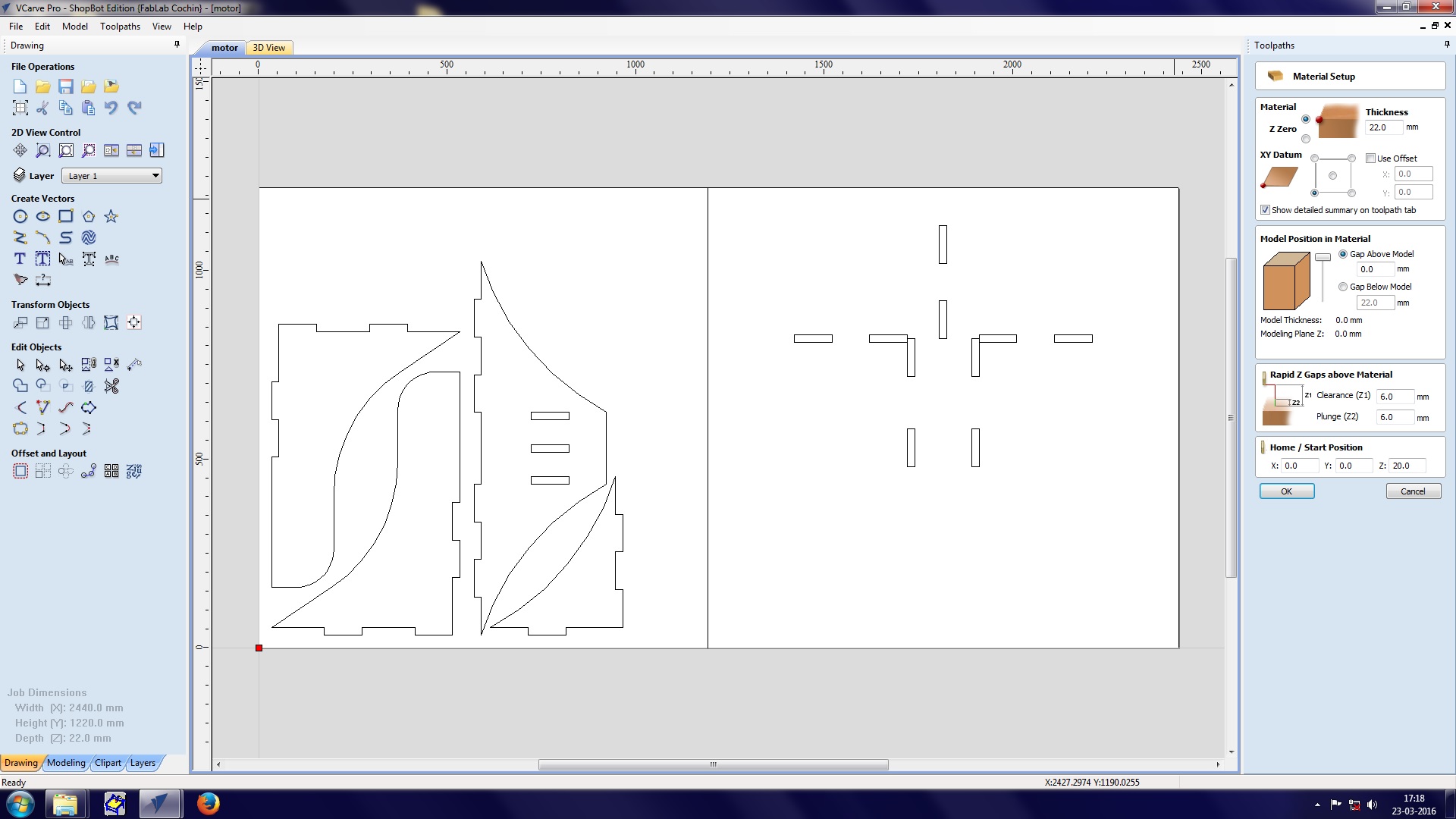Viewport: 1456px width, 819px height.
Task: Select the upper Z Zero radio button
Action: [1306, 119]
